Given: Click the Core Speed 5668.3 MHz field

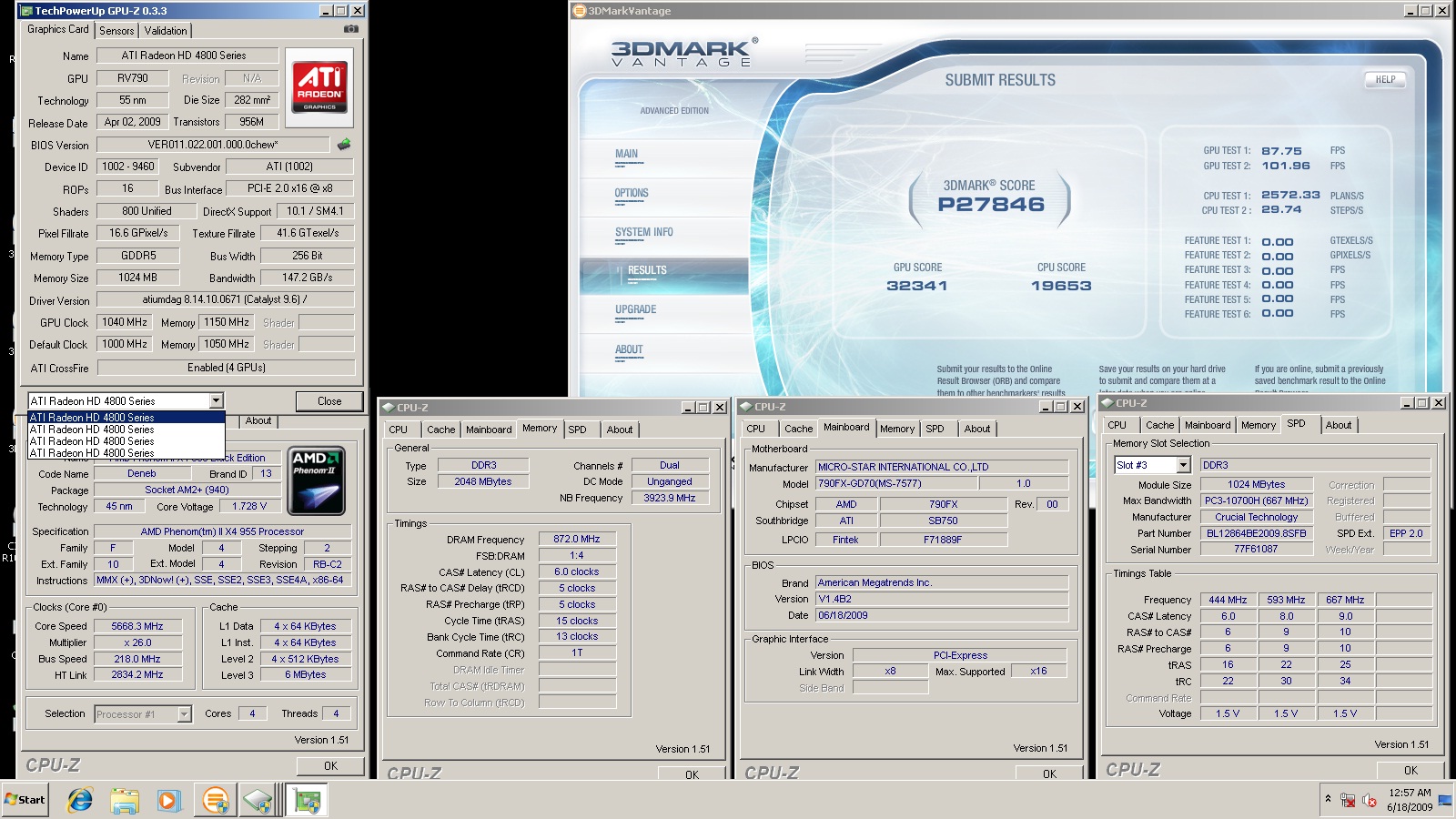Looking at the screenshot, I should click(x=137, y=626).
